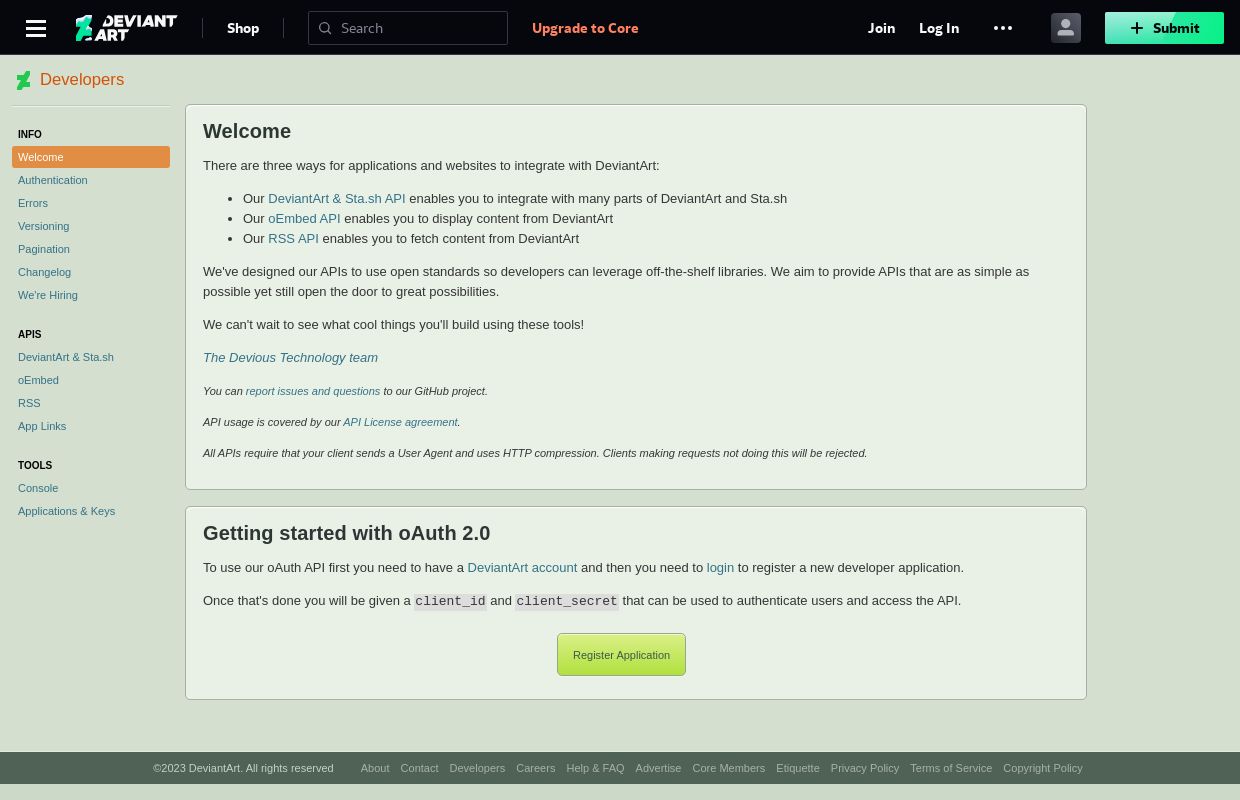Image resolution: width=1240 pixels, height=800 pixels.
Task: Click the search magnifier icon
Action: click(325, 28)
